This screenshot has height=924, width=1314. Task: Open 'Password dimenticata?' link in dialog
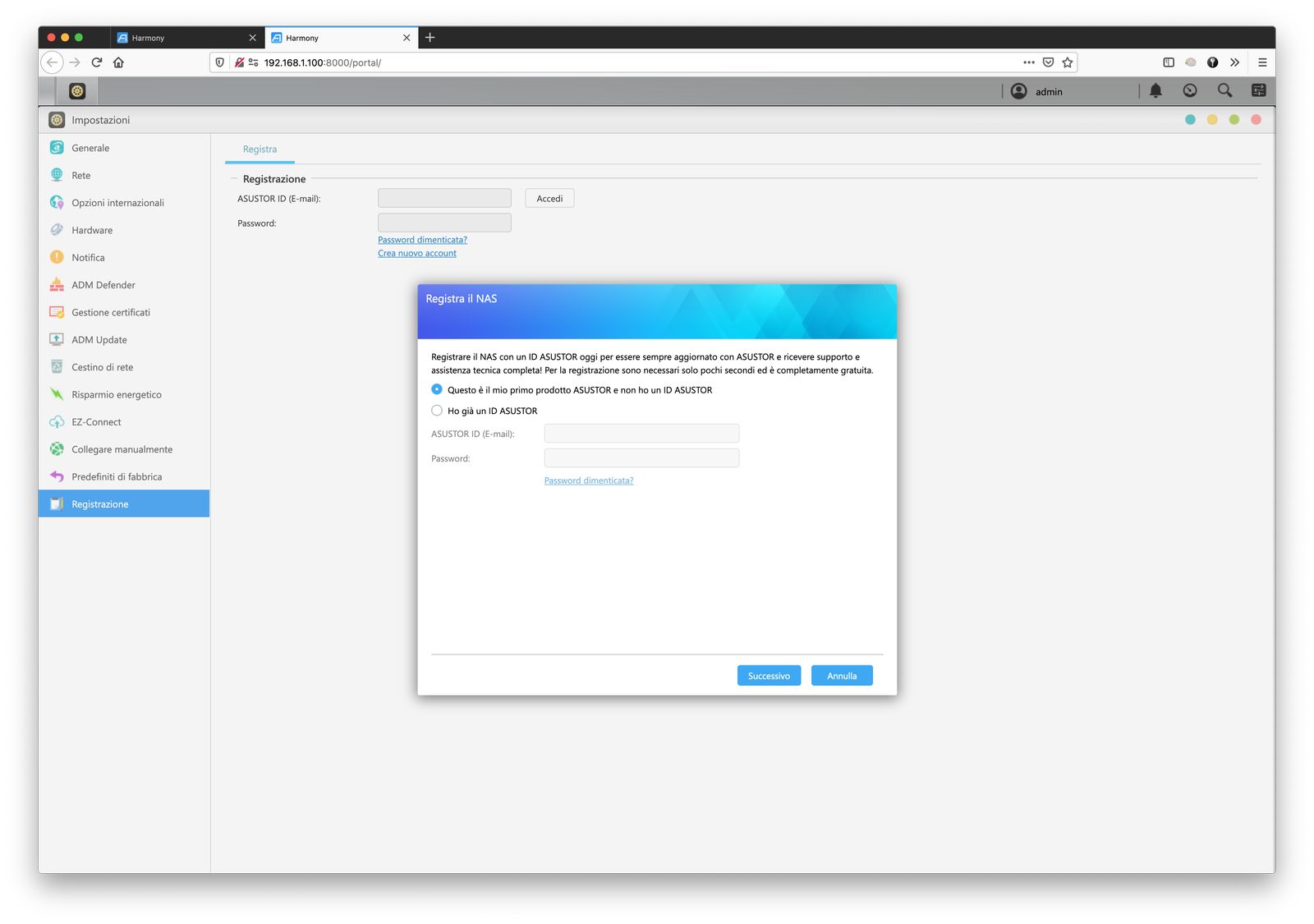coord(589,480)
